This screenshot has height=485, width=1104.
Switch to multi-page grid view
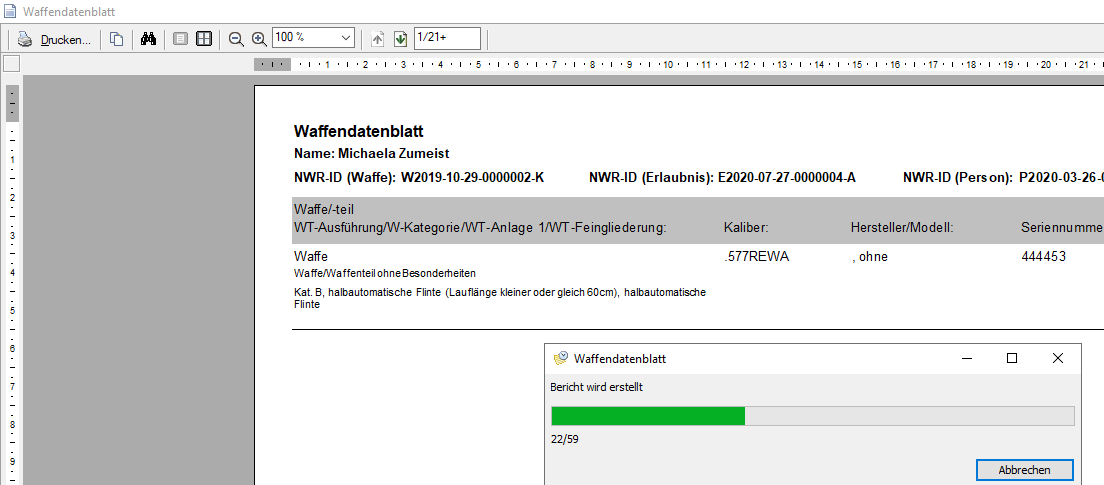204,39
